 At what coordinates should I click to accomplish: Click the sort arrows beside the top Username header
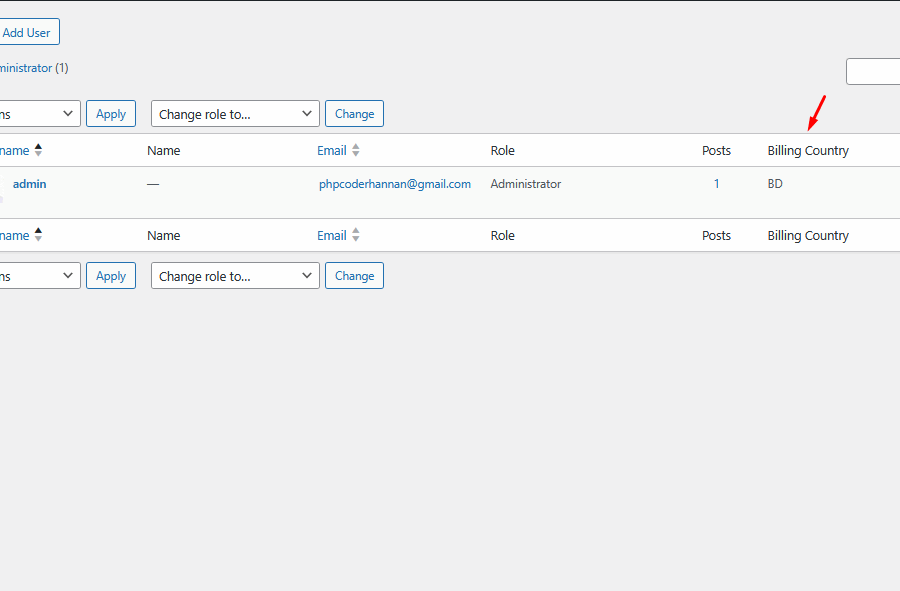tap(38, 151)
